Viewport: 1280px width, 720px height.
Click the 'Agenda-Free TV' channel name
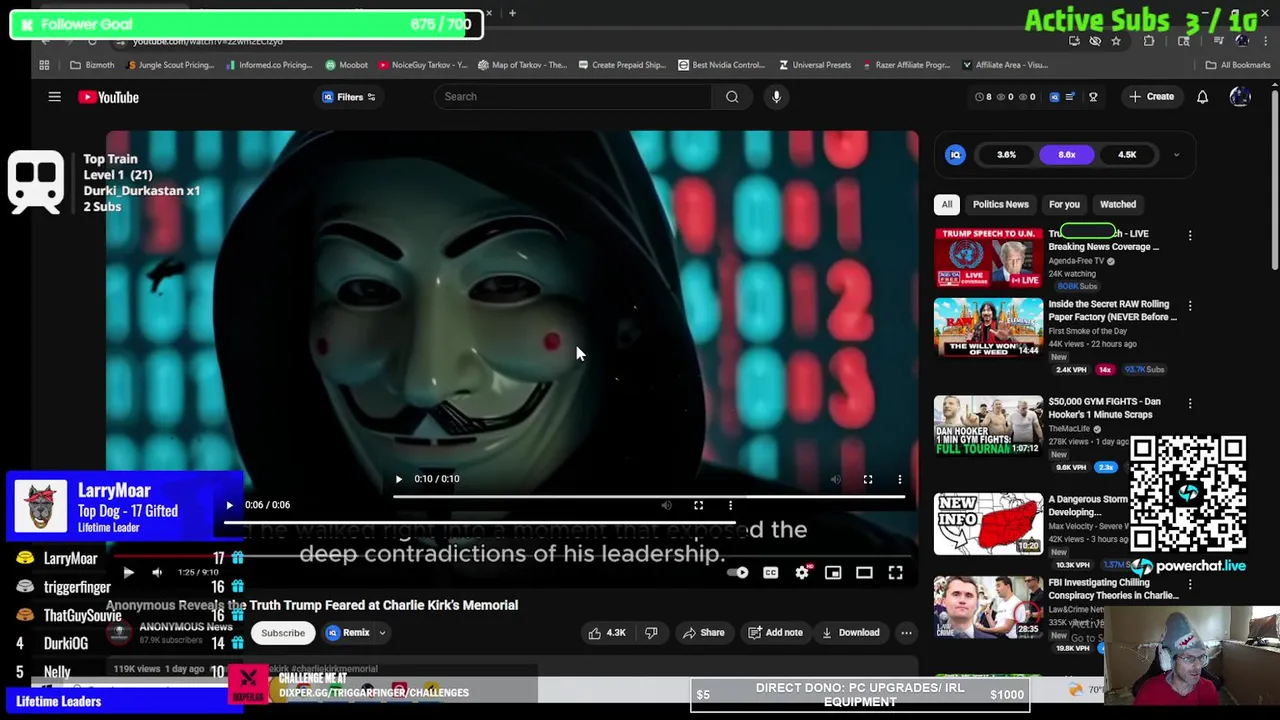click(x=1076, y=261)
